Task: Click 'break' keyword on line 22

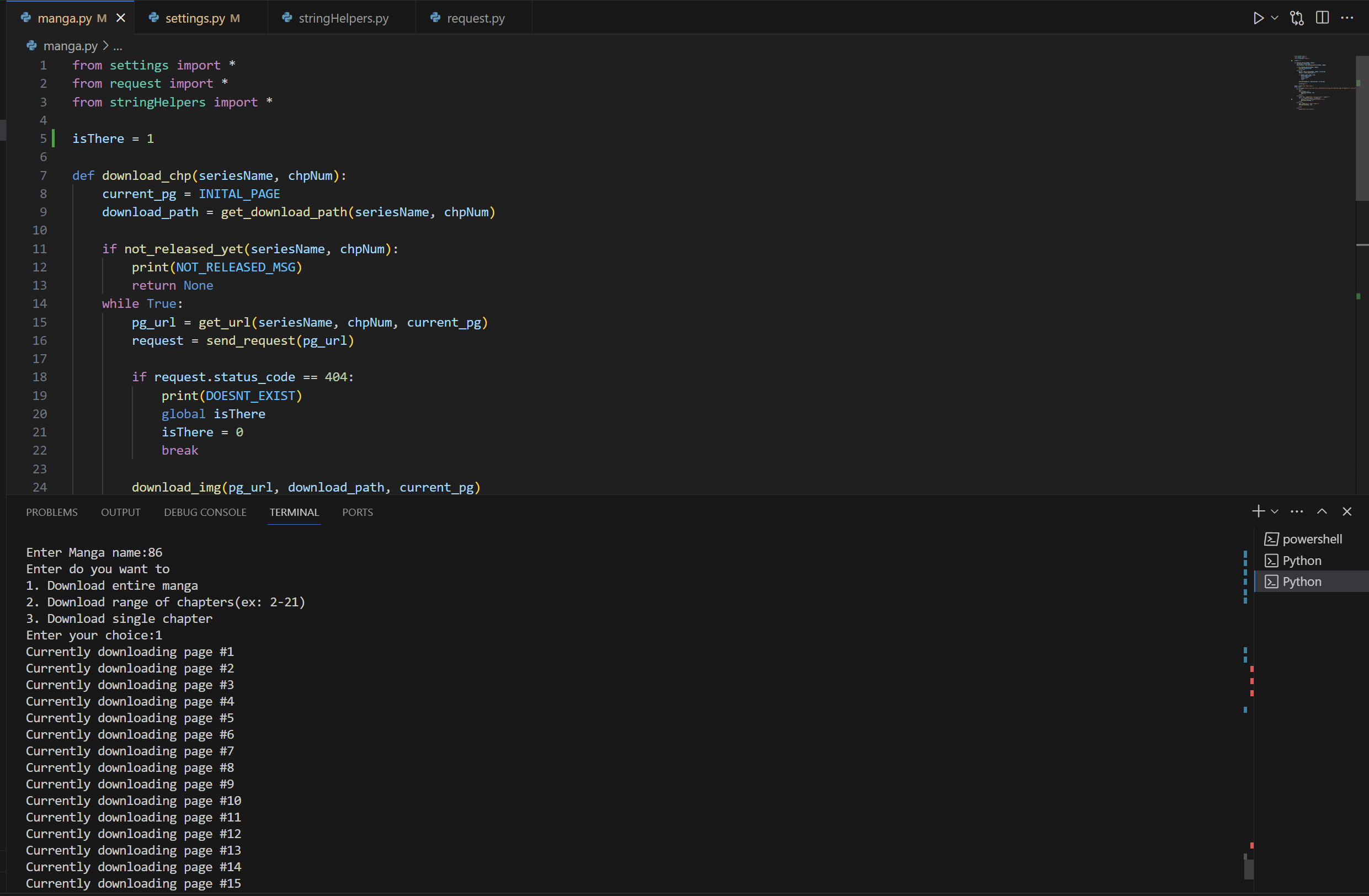Action: click(179, 450)
